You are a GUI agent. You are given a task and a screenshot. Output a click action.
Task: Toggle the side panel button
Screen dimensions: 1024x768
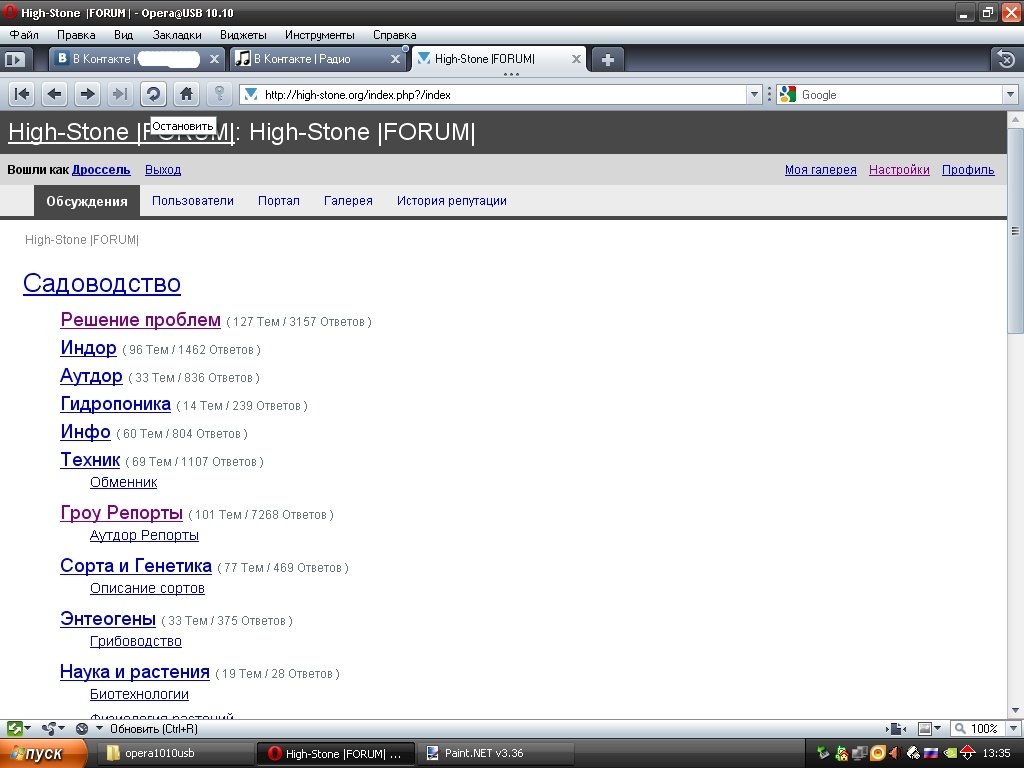pos(14,59)
